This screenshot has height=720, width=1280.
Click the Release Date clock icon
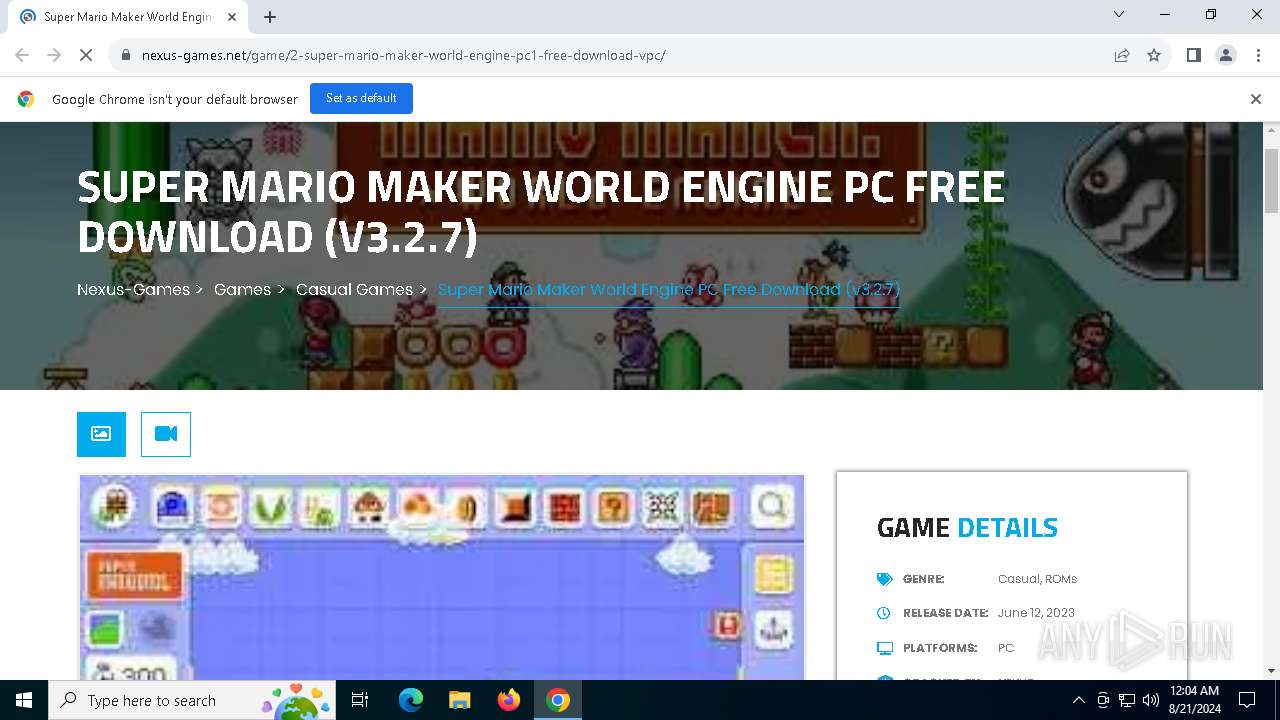pyautogui.click(x=884, y=613)
